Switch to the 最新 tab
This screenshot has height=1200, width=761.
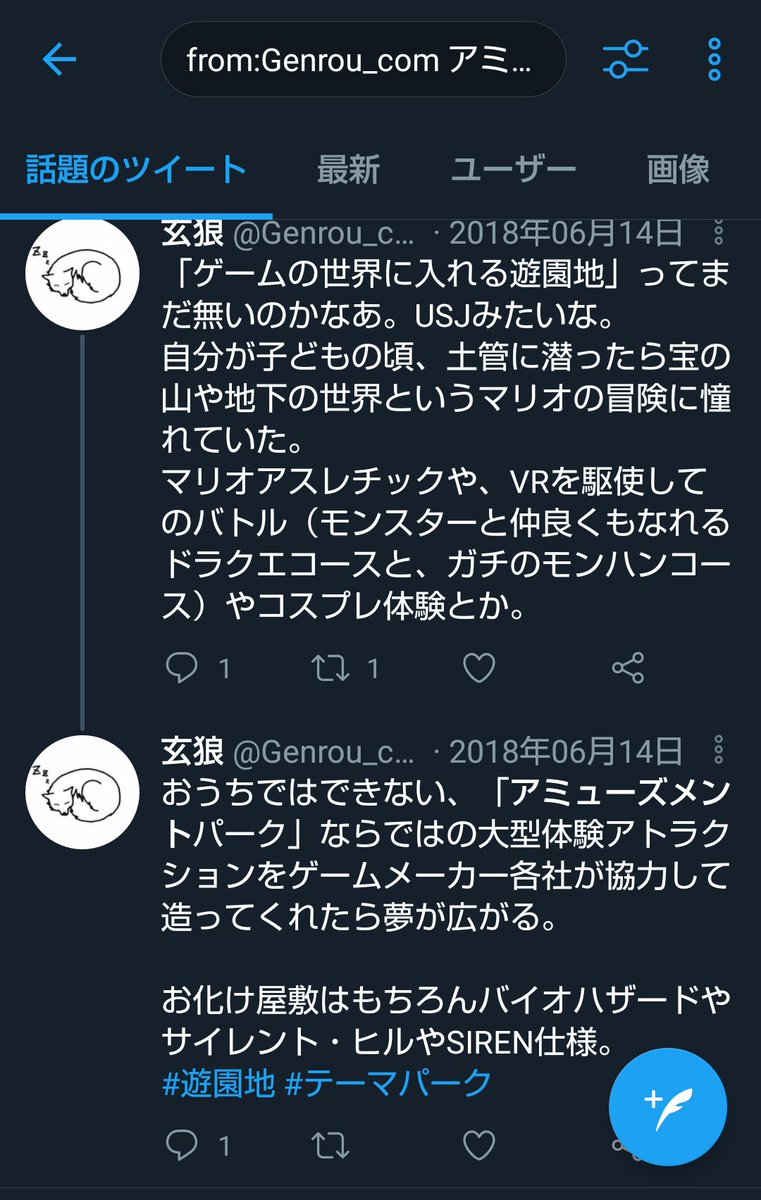pos(348,169)
